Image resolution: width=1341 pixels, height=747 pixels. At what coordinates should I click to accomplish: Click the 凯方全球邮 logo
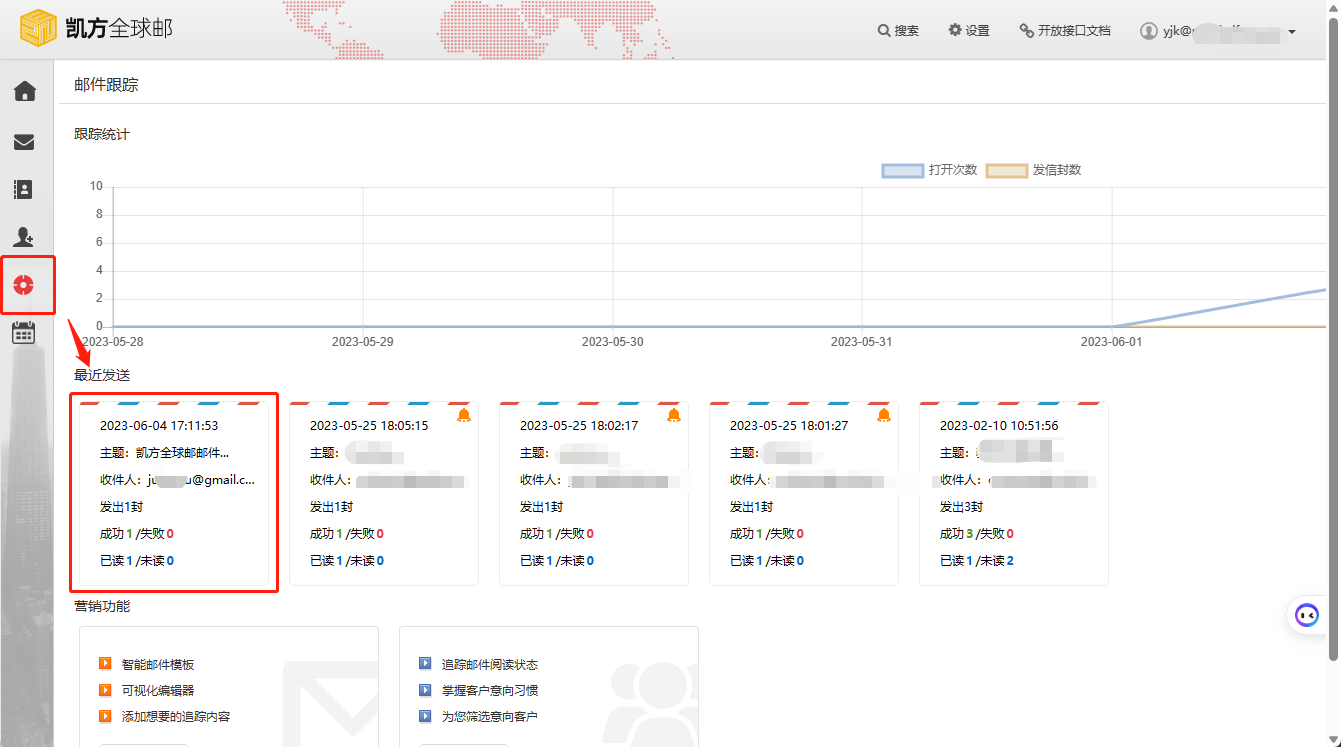point(96,29)
